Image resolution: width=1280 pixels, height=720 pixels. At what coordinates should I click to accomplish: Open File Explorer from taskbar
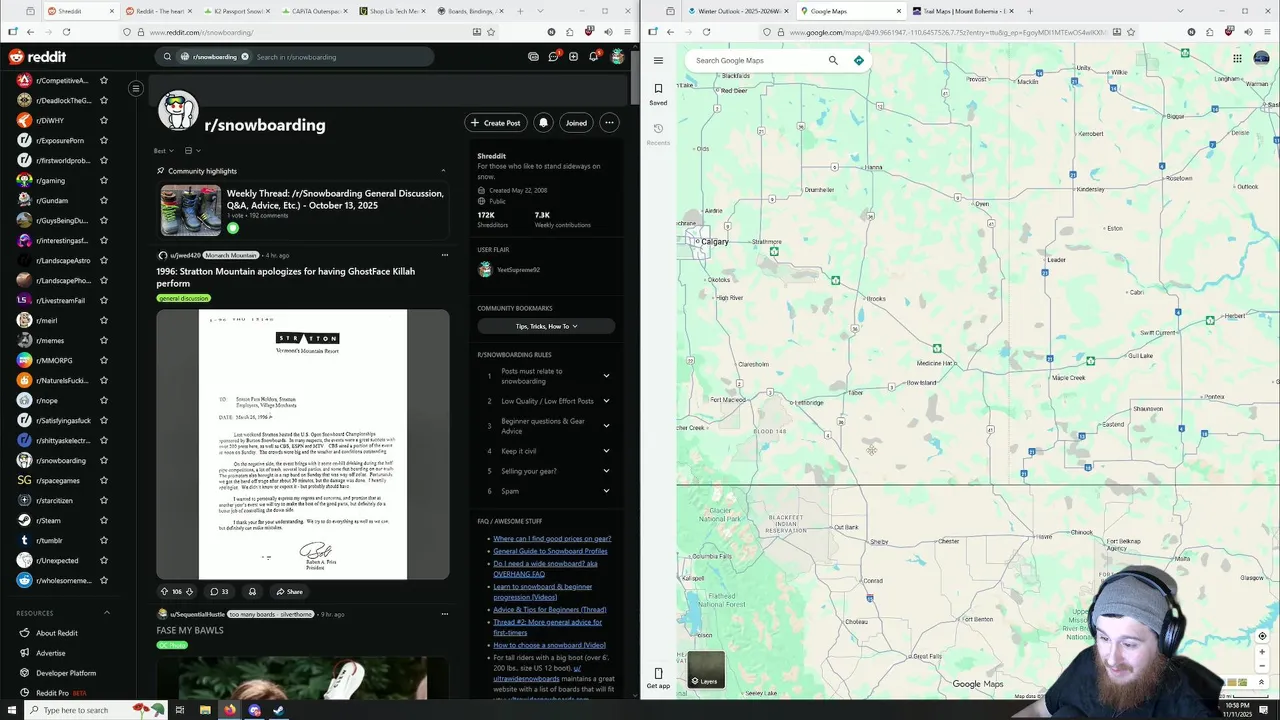205,710
